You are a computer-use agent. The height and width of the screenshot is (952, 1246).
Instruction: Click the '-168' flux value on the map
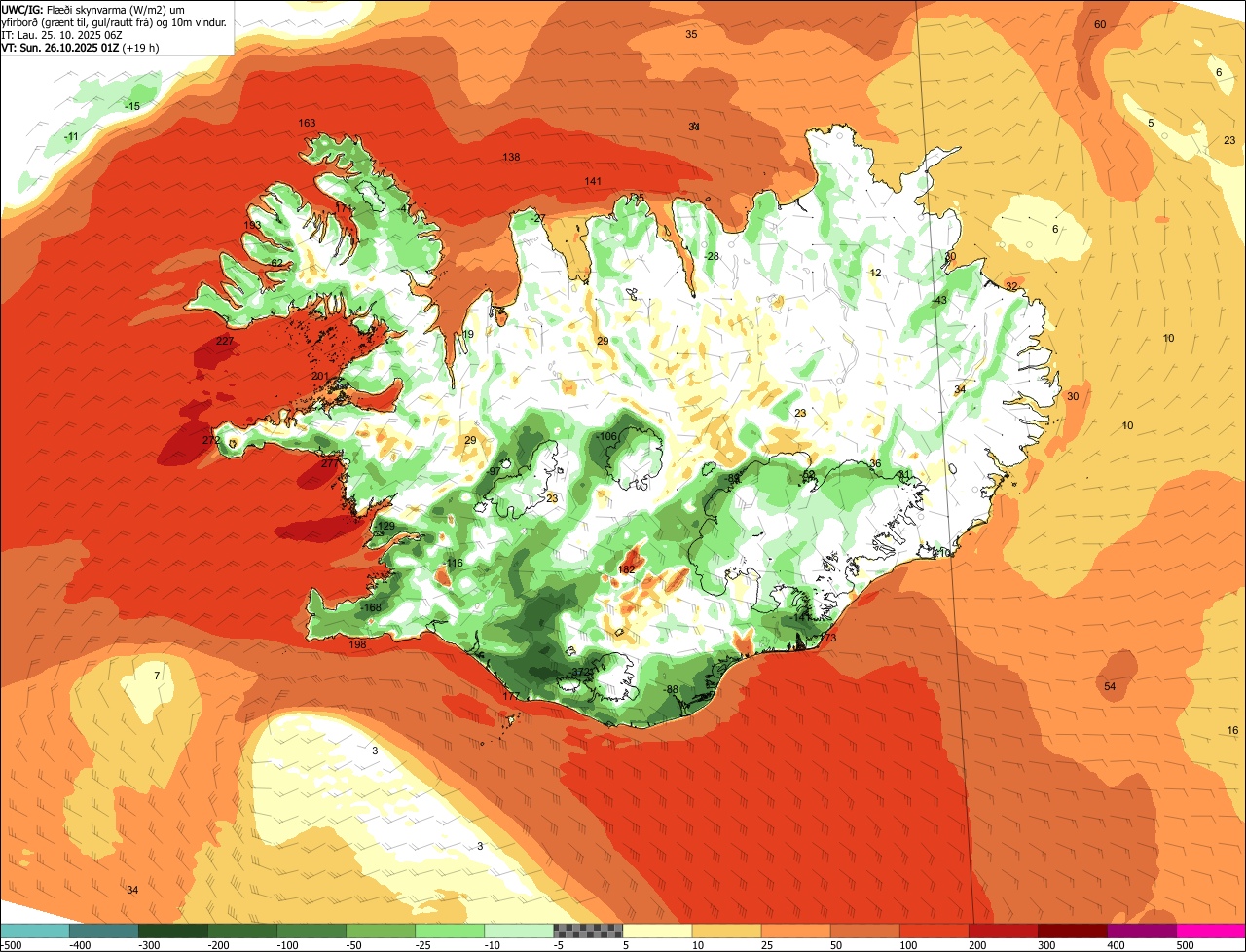click(x=371, y=607)
